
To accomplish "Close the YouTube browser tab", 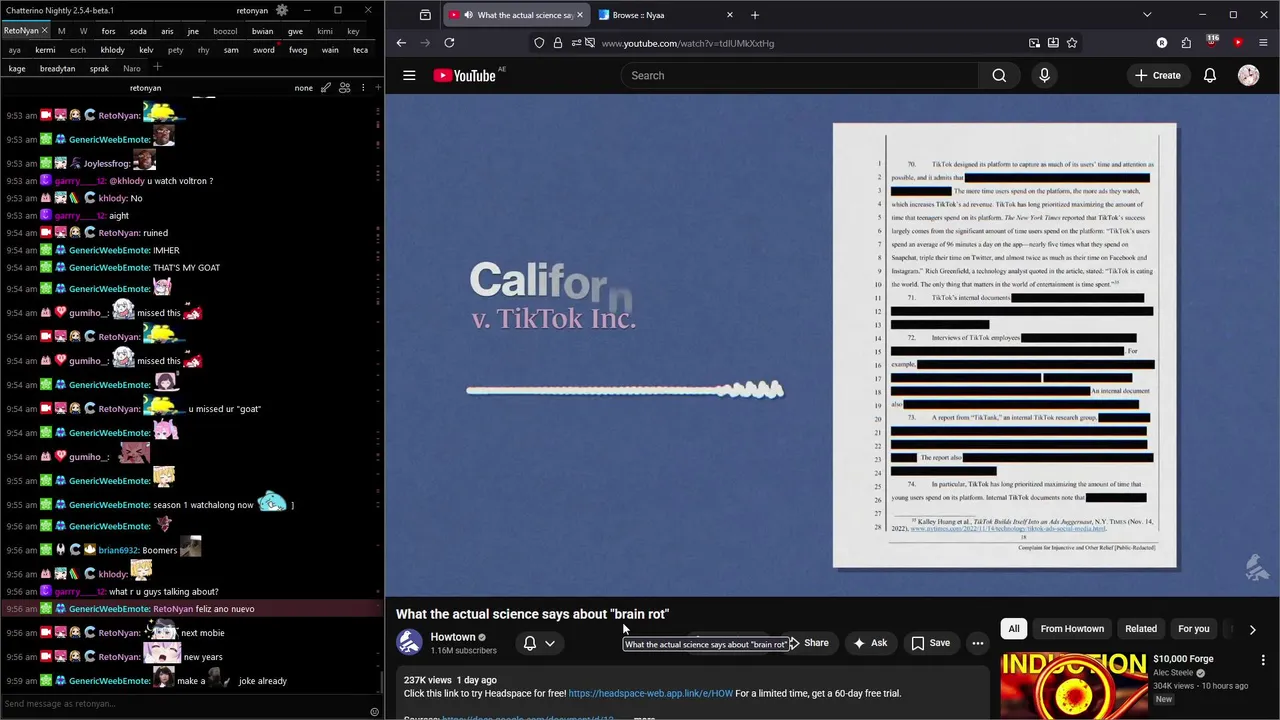I will pyautogui.click(x=580, y=15).
